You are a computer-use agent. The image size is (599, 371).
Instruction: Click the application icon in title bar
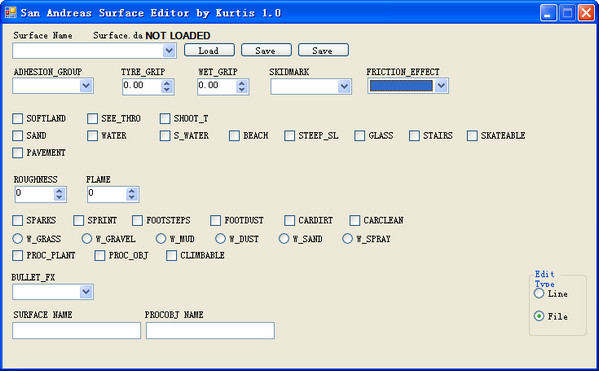[10, 13]
